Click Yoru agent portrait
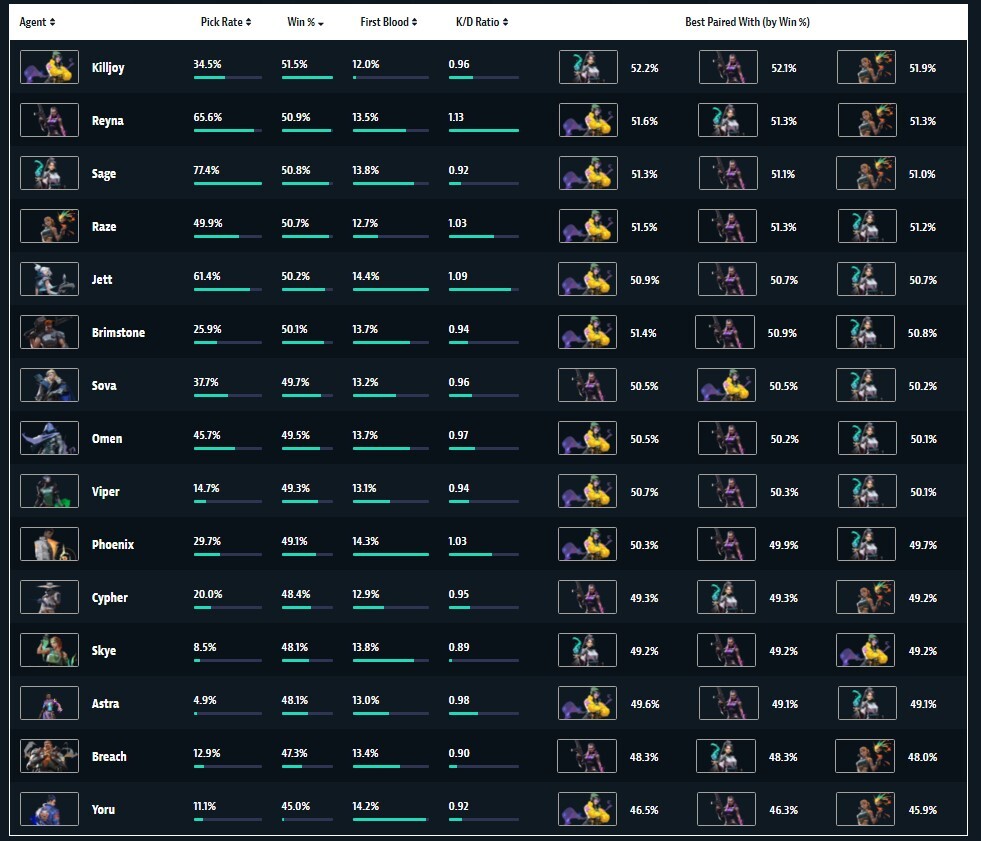Screen dimensions: 981x841 coord(49,809)
